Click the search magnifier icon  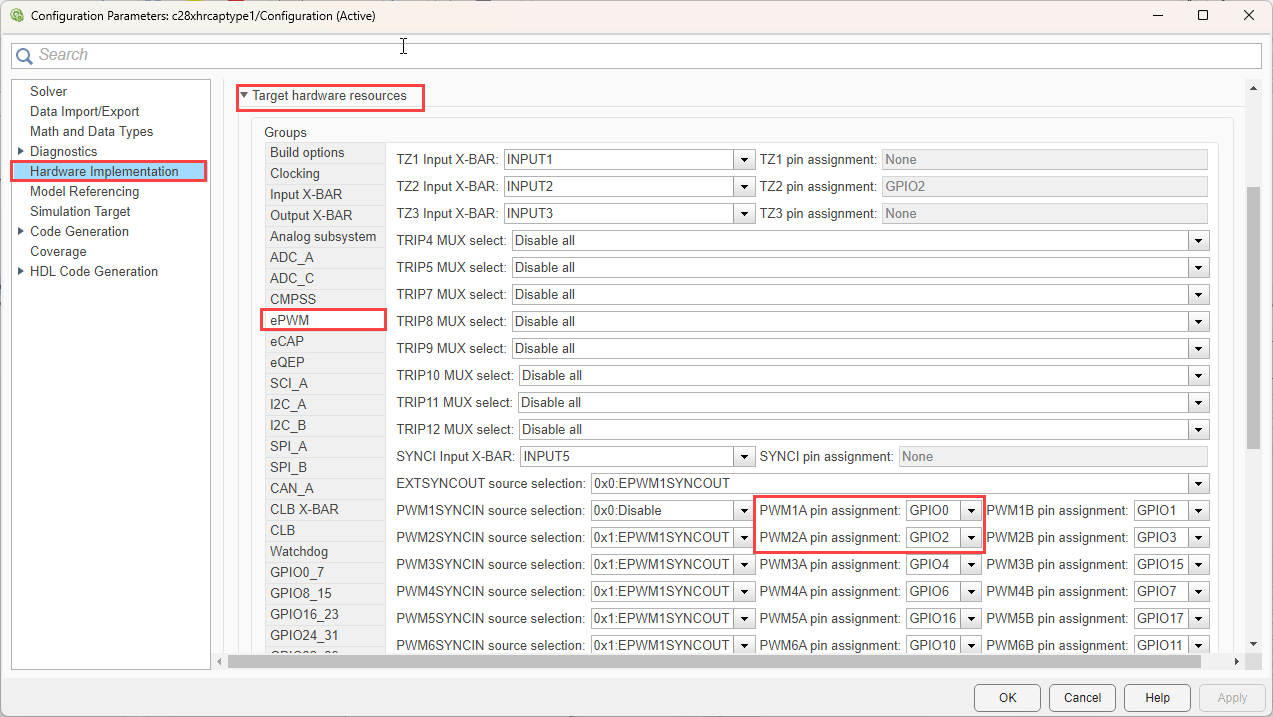(24, 56)
